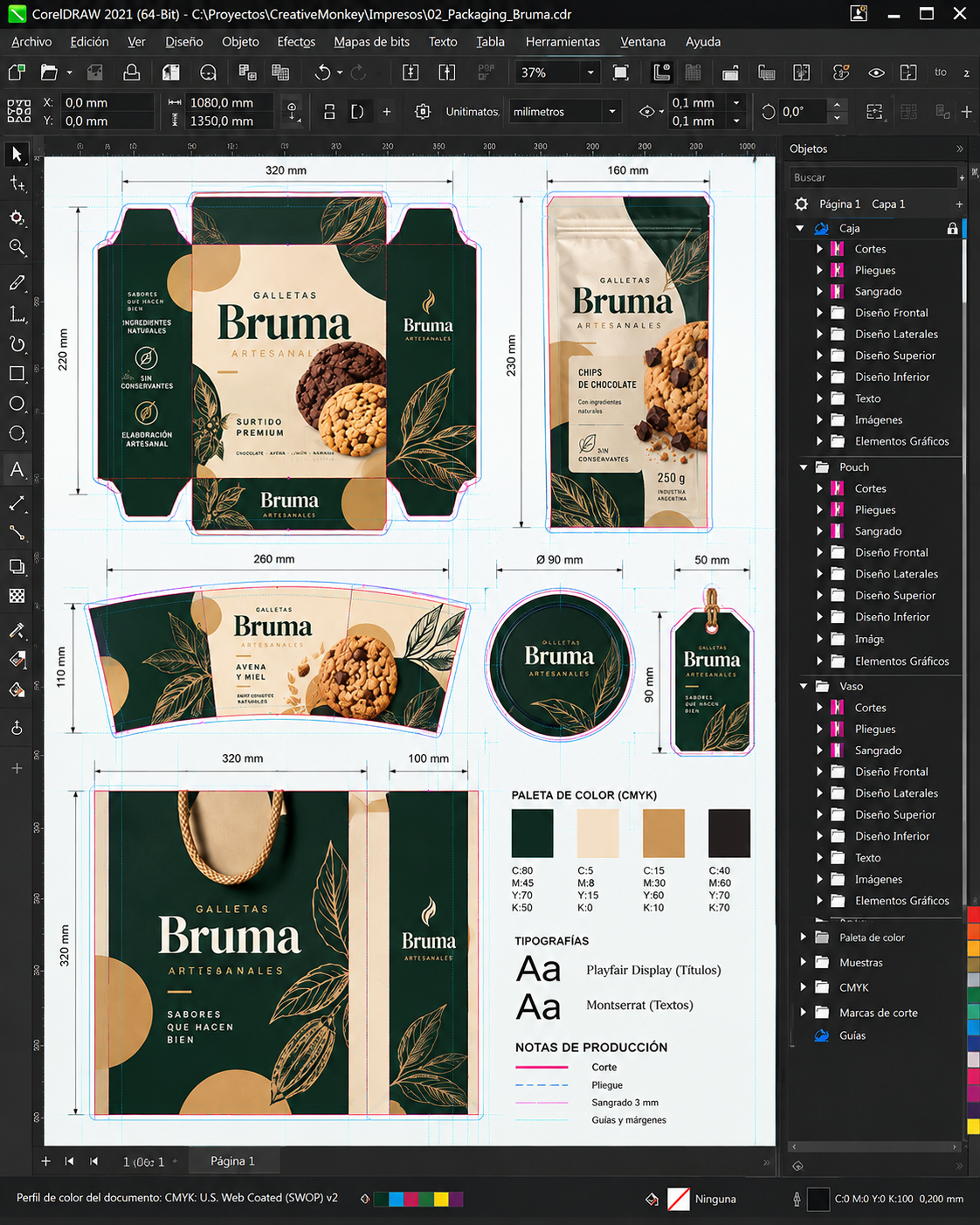
Task: Select the Text tool
Action: 17,469
